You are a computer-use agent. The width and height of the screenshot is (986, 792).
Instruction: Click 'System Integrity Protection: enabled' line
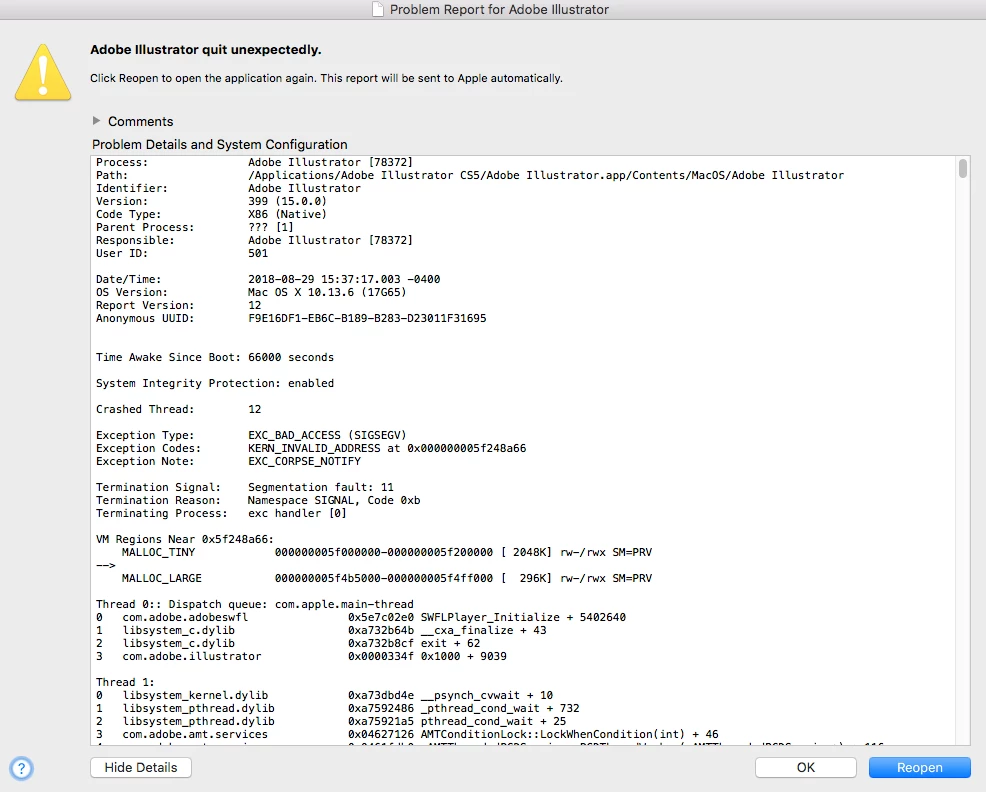[214, 383]
